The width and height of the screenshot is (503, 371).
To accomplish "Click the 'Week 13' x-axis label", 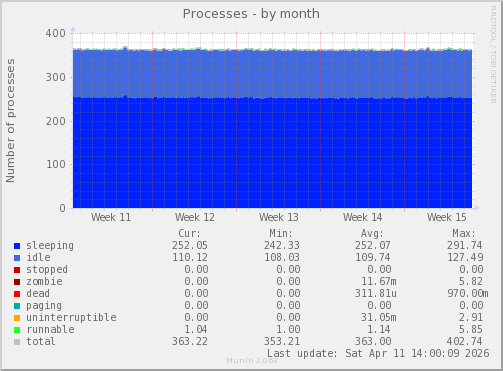I will tap(279, 218).
